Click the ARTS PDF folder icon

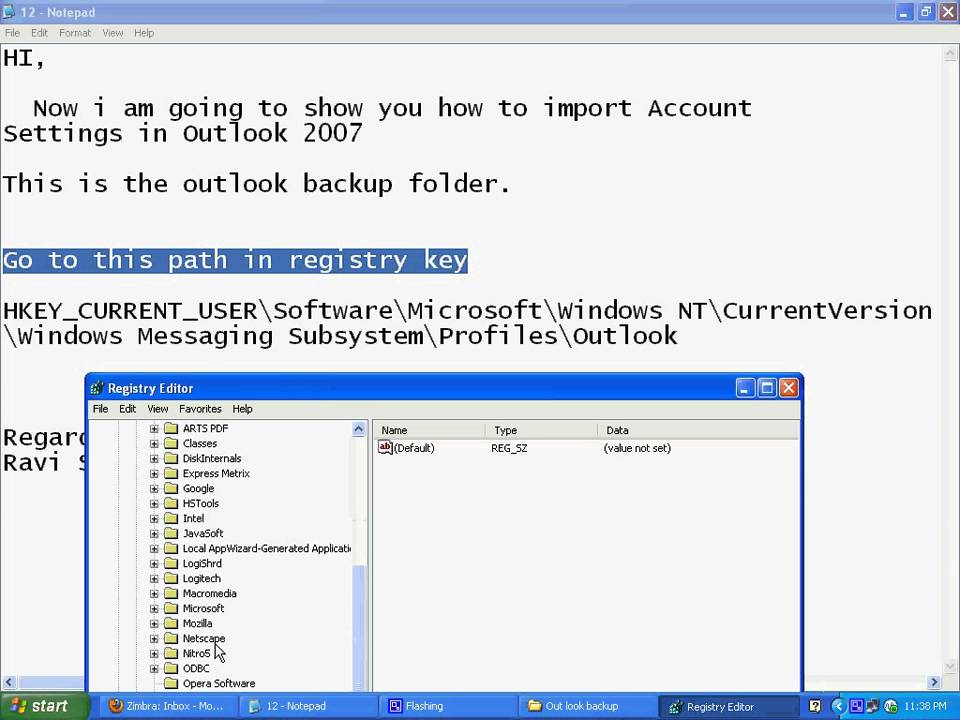(x=171, y=428)
